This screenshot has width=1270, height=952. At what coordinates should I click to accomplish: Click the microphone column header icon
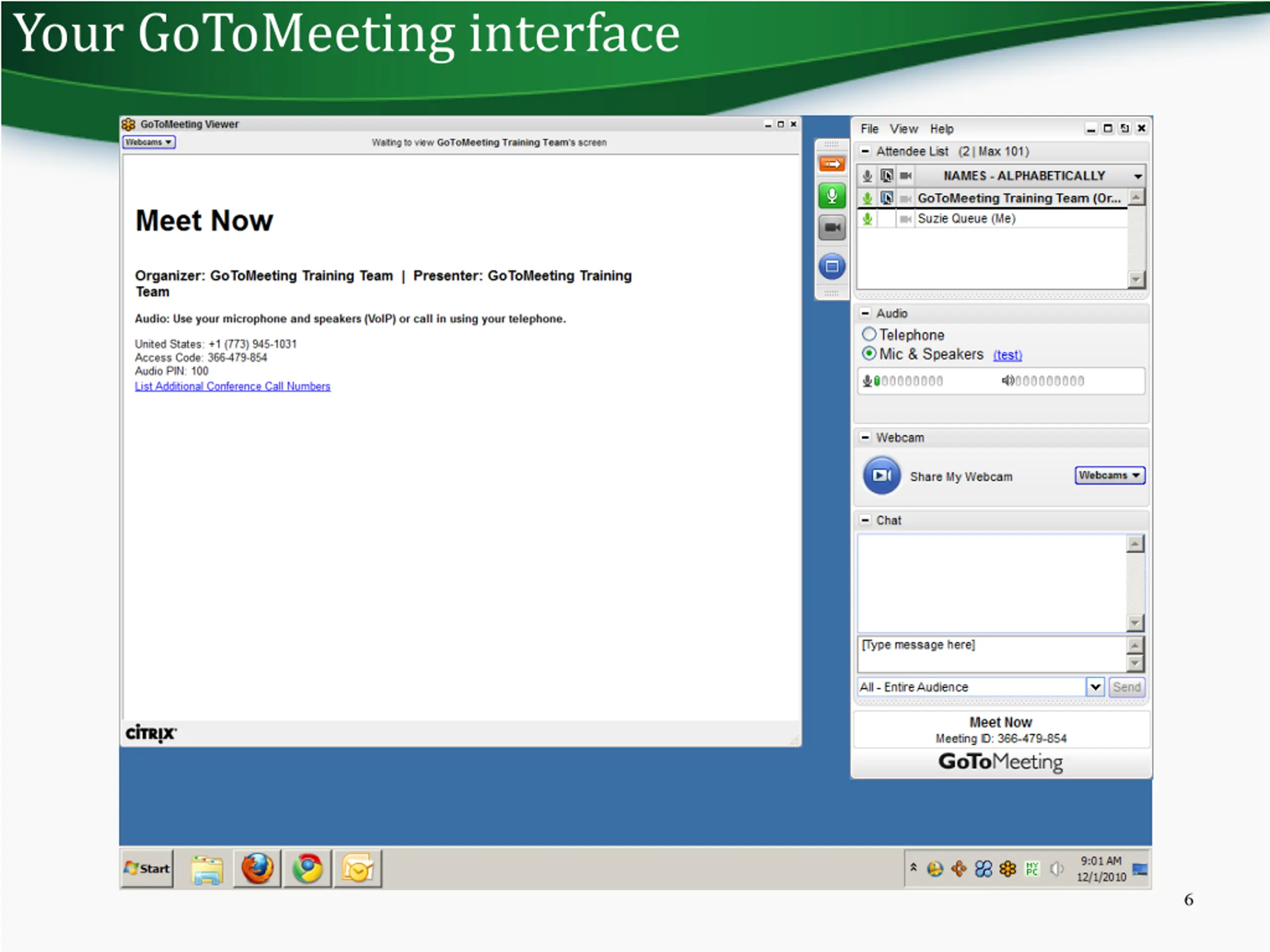point(867,176)
